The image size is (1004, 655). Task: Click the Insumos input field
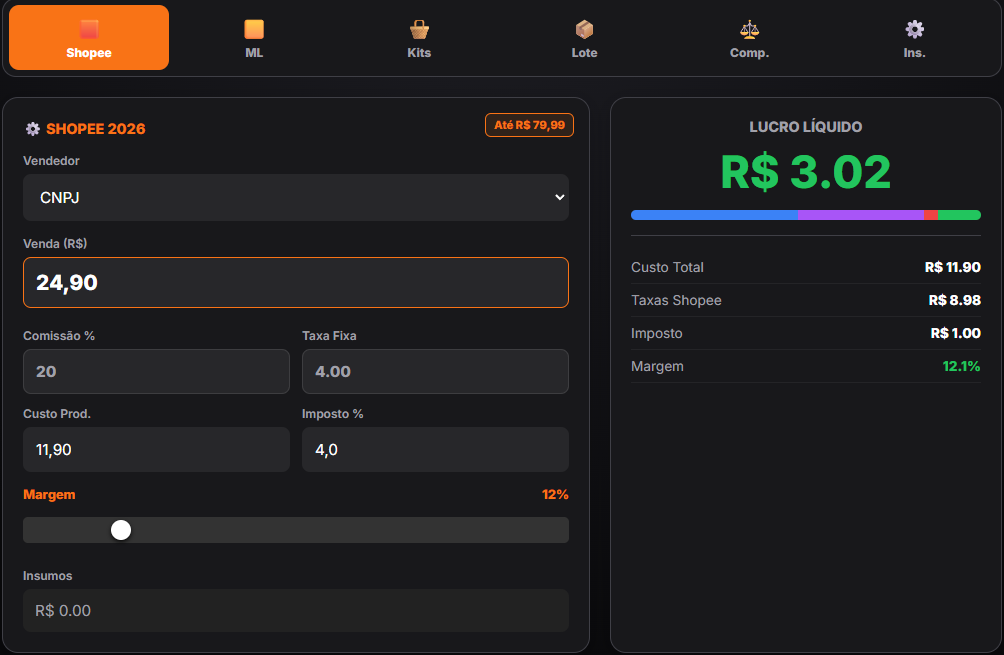click(x=296, y=610)
